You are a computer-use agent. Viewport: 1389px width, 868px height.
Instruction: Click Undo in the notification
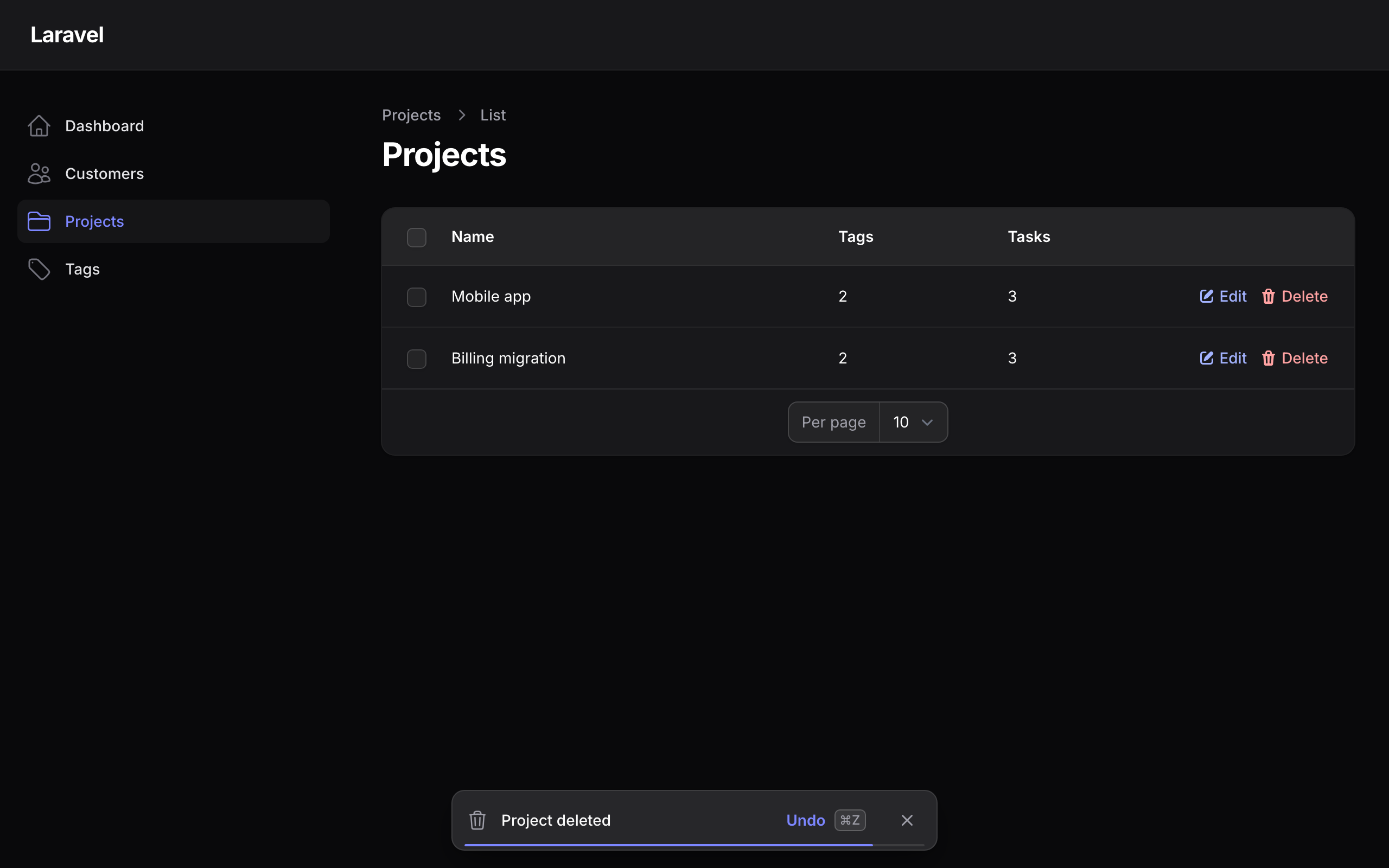point(805,820)
